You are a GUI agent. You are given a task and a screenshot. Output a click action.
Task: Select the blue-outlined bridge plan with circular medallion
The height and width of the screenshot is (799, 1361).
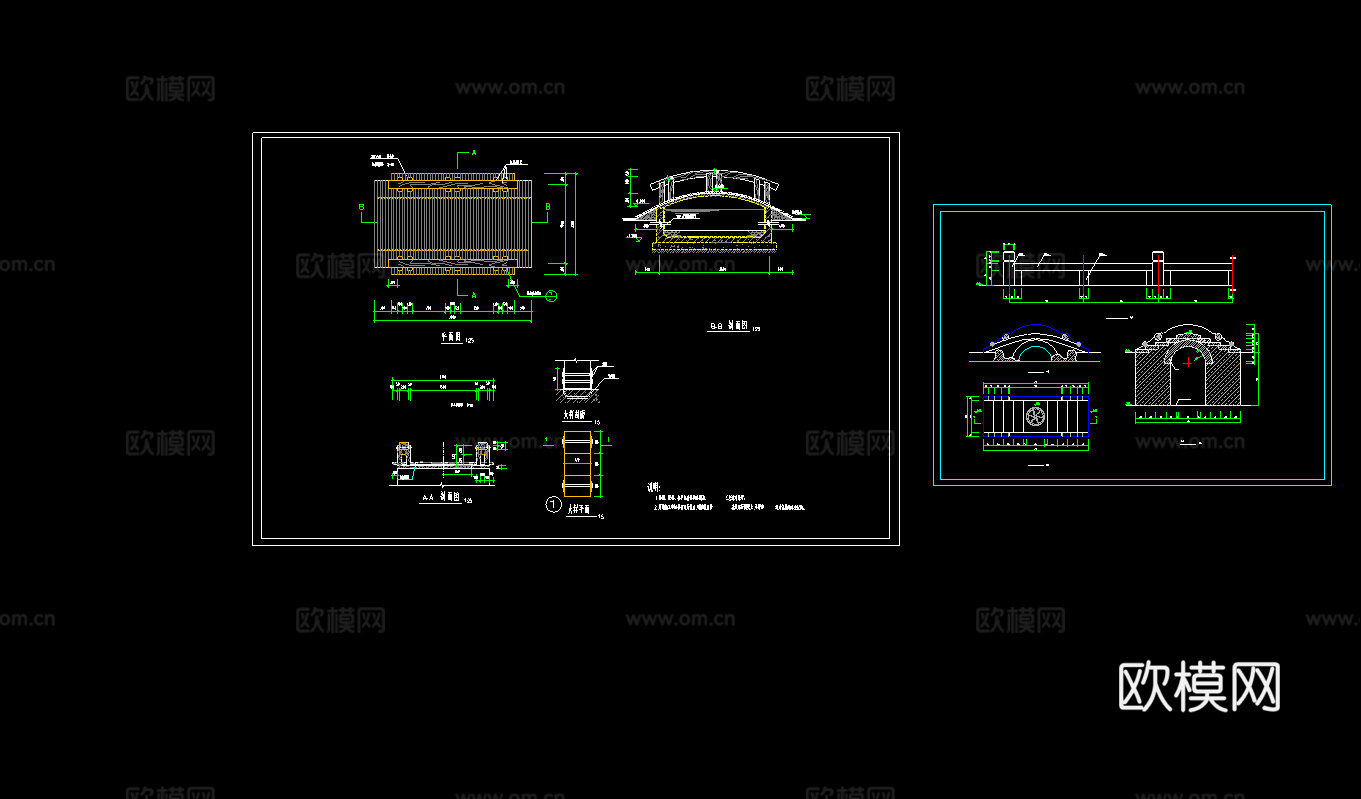click(x=1035, y=416)
